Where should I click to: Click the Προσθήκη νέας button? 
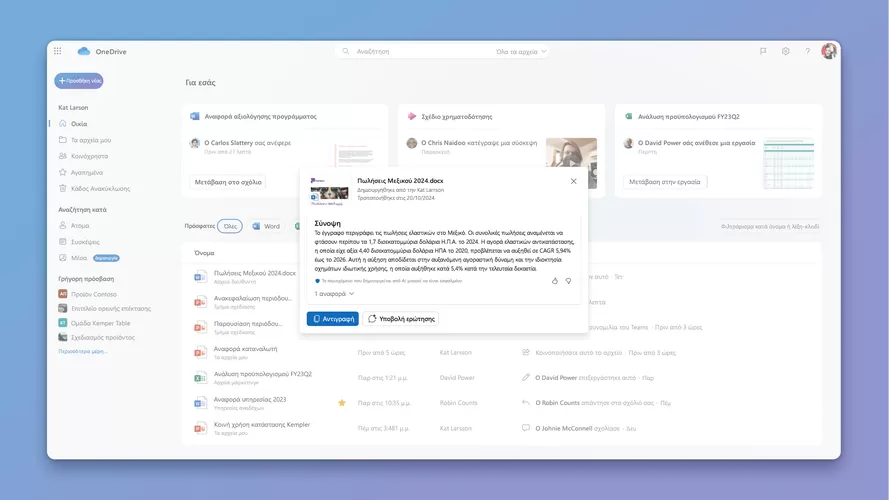pyautogui.click(x=79, y=80)
